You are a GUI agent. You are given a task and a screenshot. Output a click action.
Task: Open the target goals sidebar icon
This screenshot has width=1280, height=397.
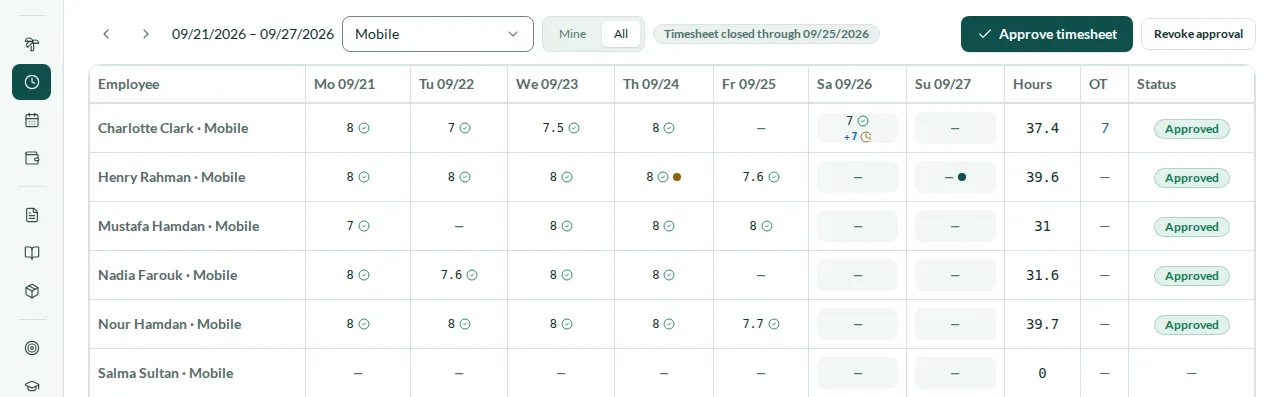coord(32,348)
